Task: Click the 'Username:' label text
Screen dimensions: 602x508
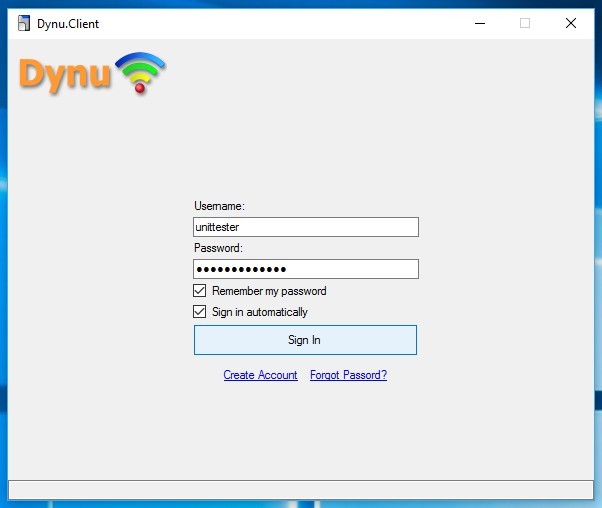Action: point(219,206)
